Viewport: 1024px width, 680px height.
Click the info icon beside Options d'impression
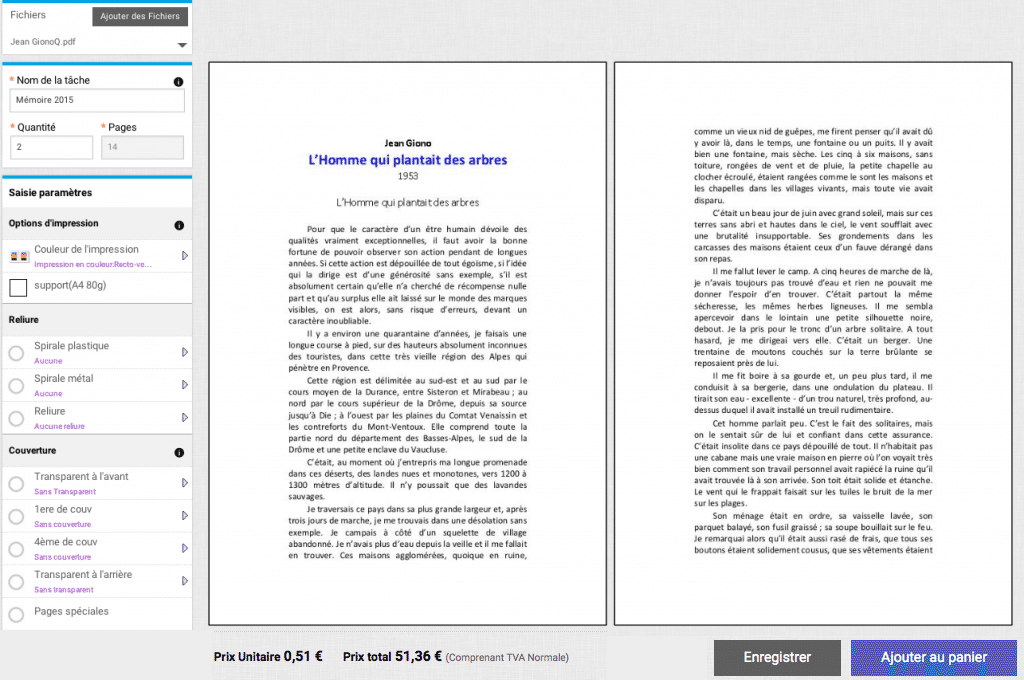[x=179, y=225]
